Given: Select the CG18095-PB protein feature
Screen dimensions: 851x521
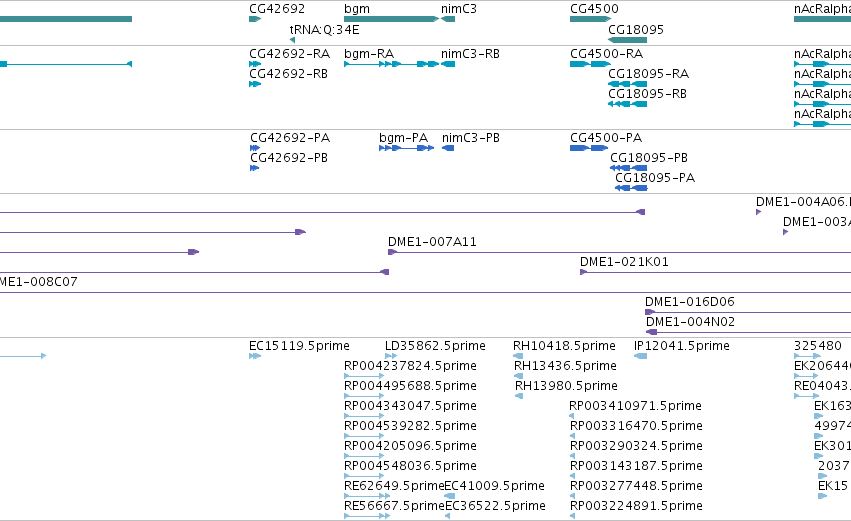Looking at the screenshot, I should (x=628, y=168).
